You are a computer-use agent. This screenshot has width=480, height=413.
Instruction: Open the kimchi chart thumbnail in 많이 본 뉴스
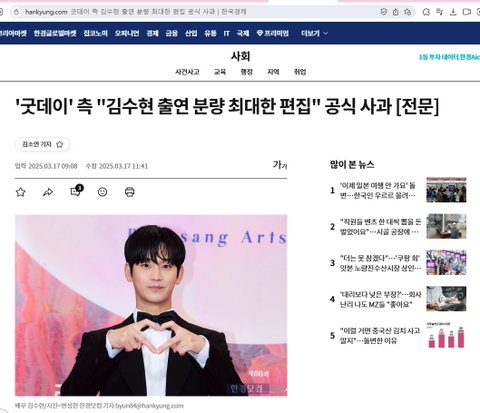click(x=446, y=335)
